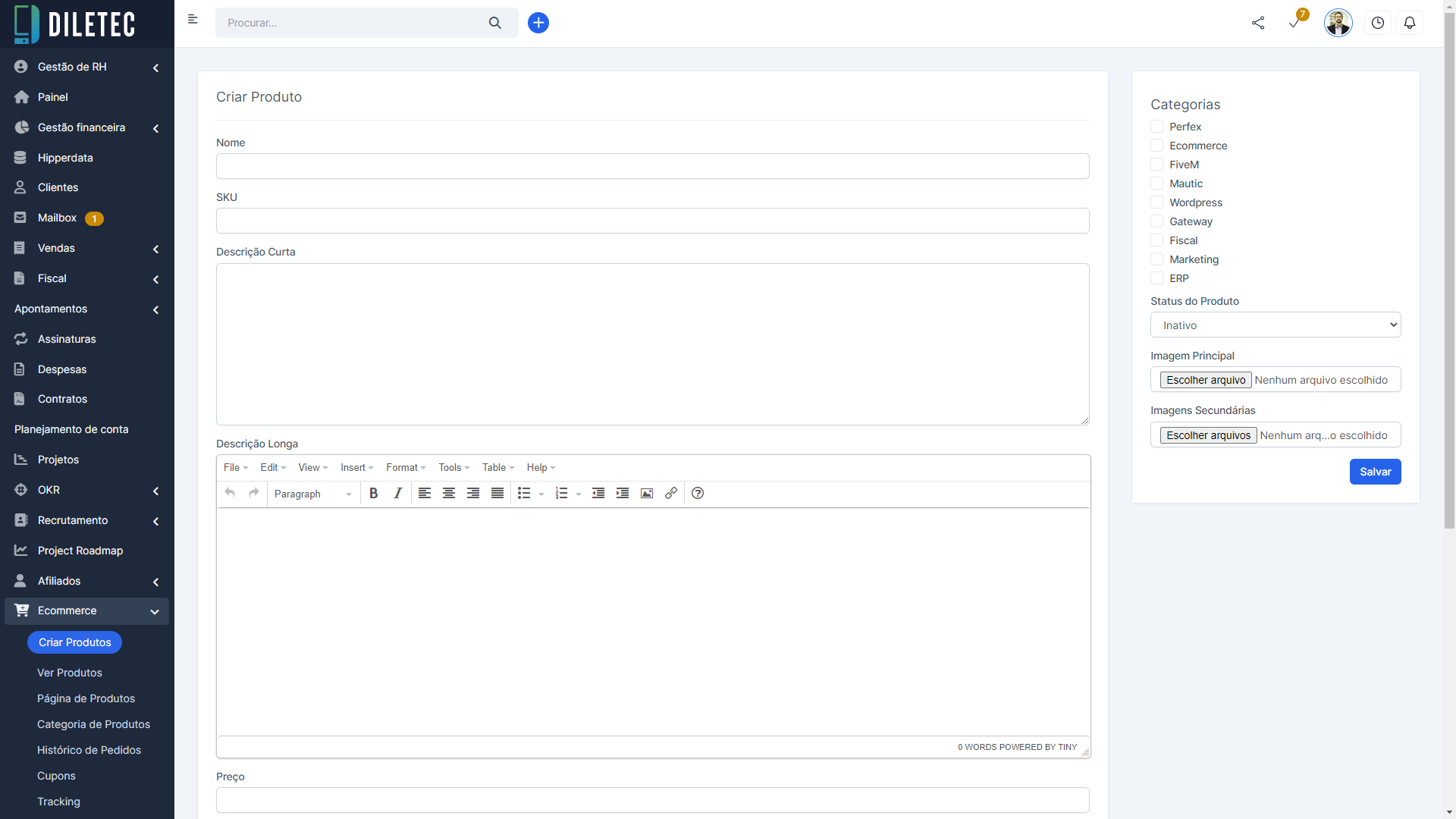Click the blue plus quick-create icon
Image resolution: width=1456 pixels, height=819 pixels.
(538, 23)
